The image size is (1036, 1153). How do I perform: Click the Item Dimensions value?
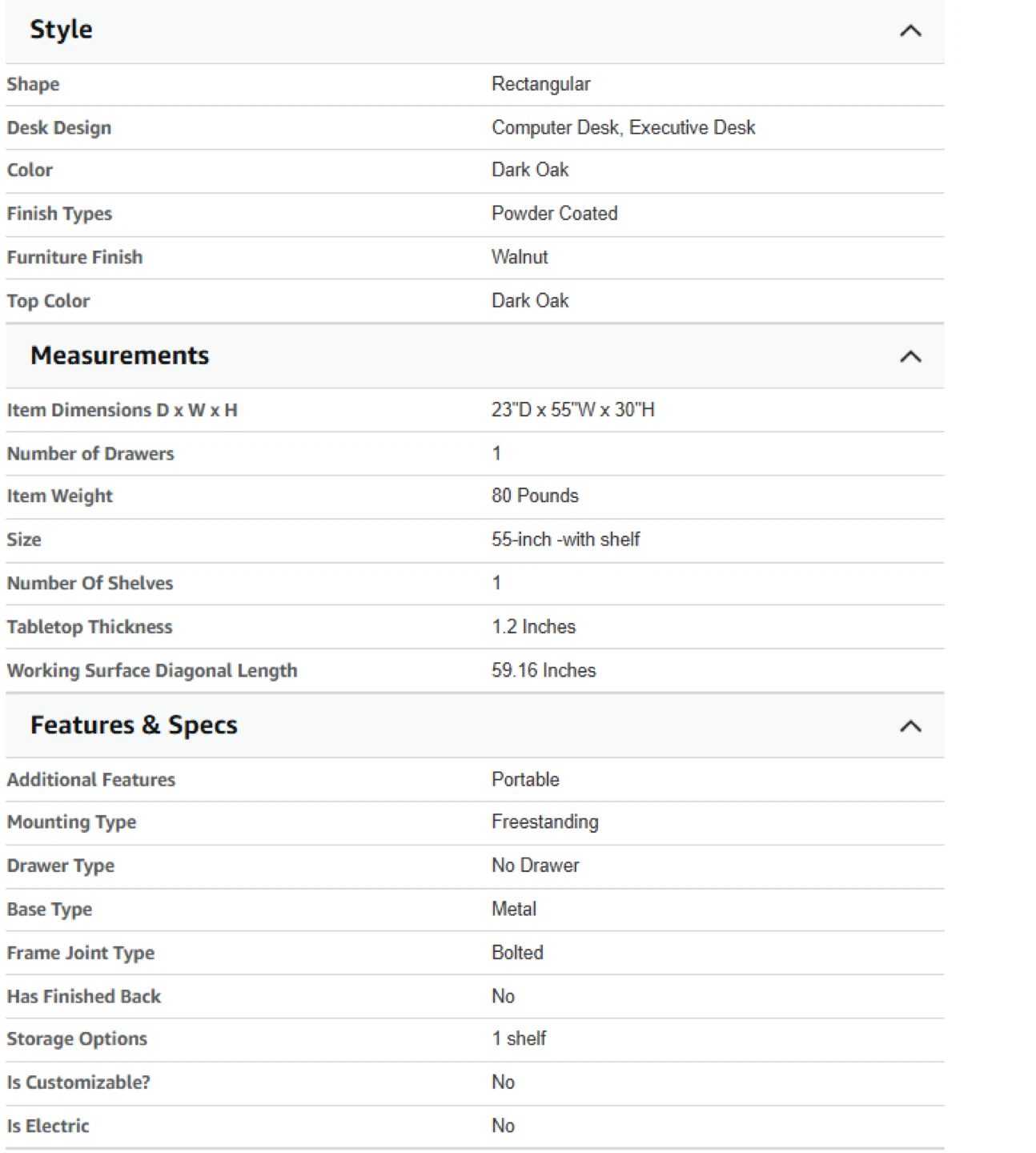click(x=573, y=410)
